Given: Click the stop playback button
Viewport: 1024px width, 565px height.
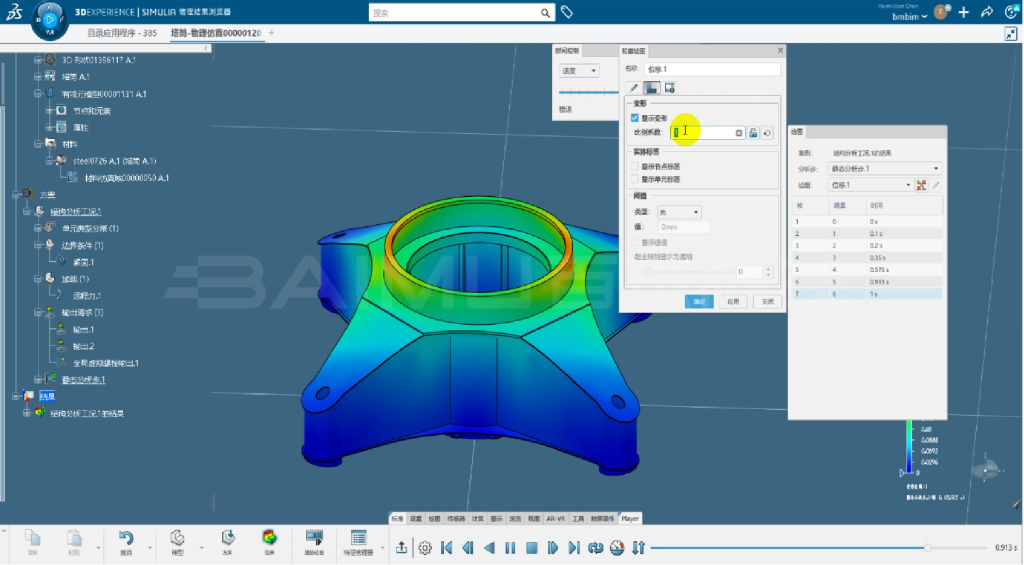Looking at the screenshot, I should point(532,548).
